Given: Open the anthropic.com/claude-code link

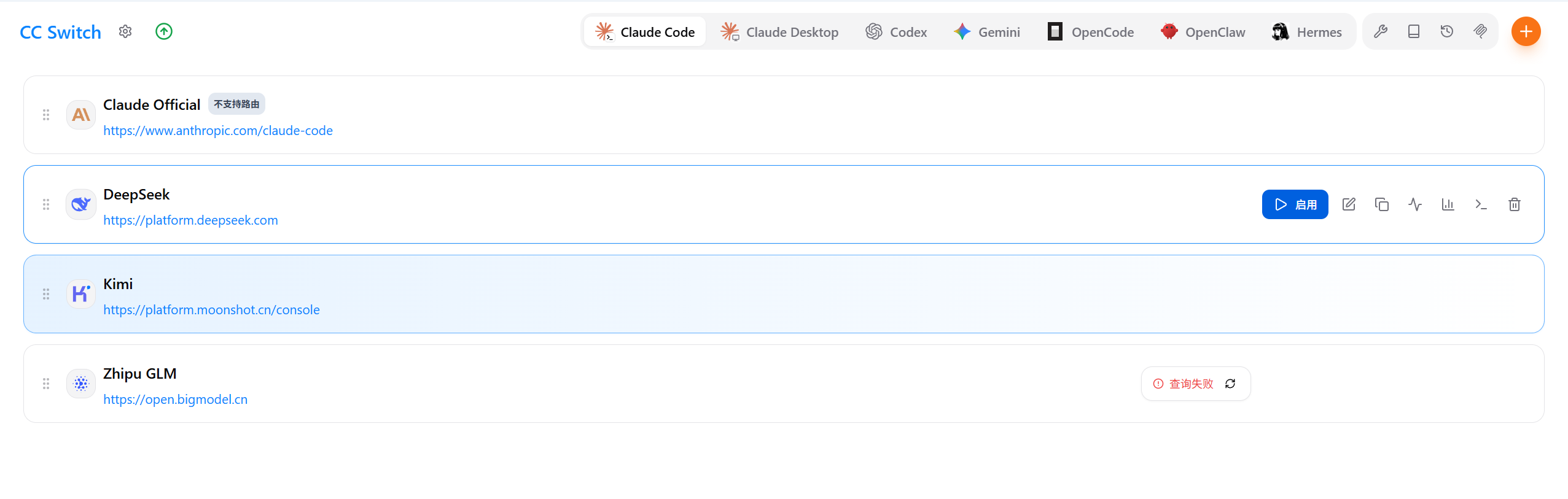Looking at the screenshot, I should coord(218,131).
